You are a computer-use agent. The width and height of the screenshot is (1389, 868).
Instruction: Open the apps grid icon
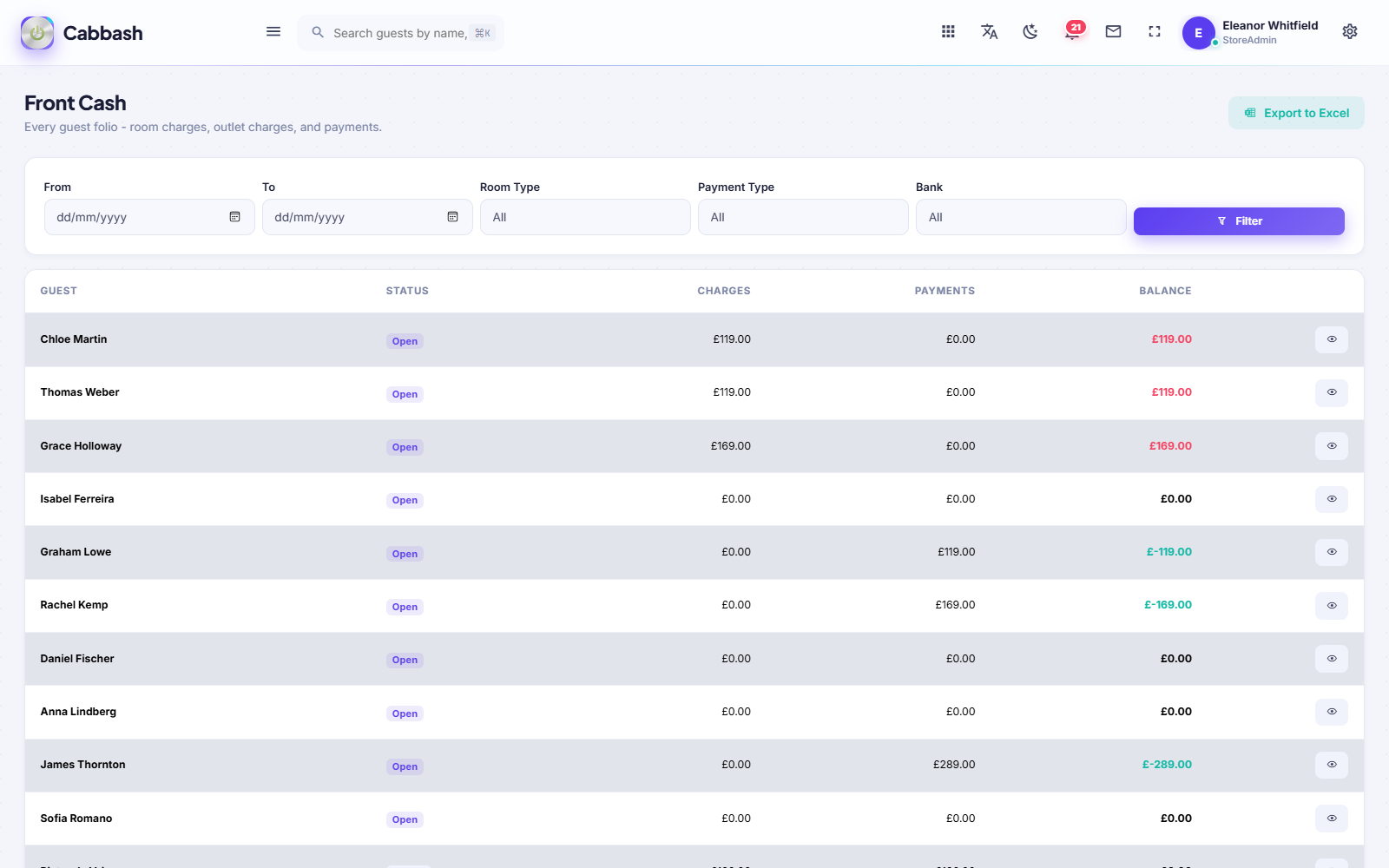coord(948,32)
